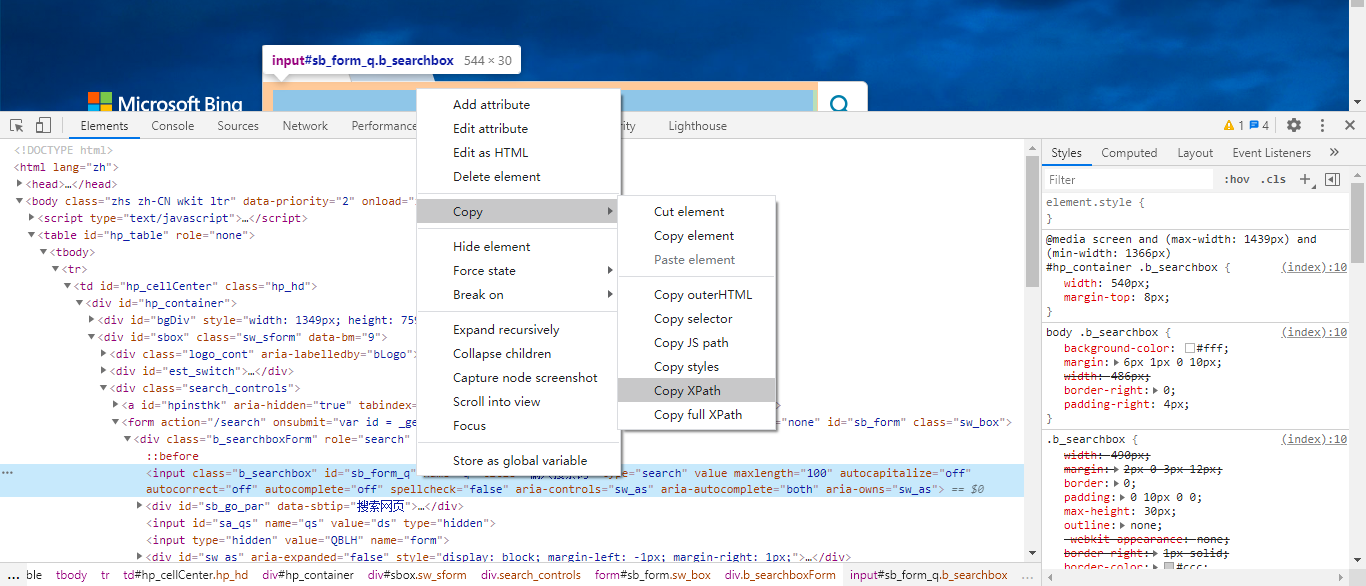
Task: Open the Break on submenu
Action: [x=519, y=294]
